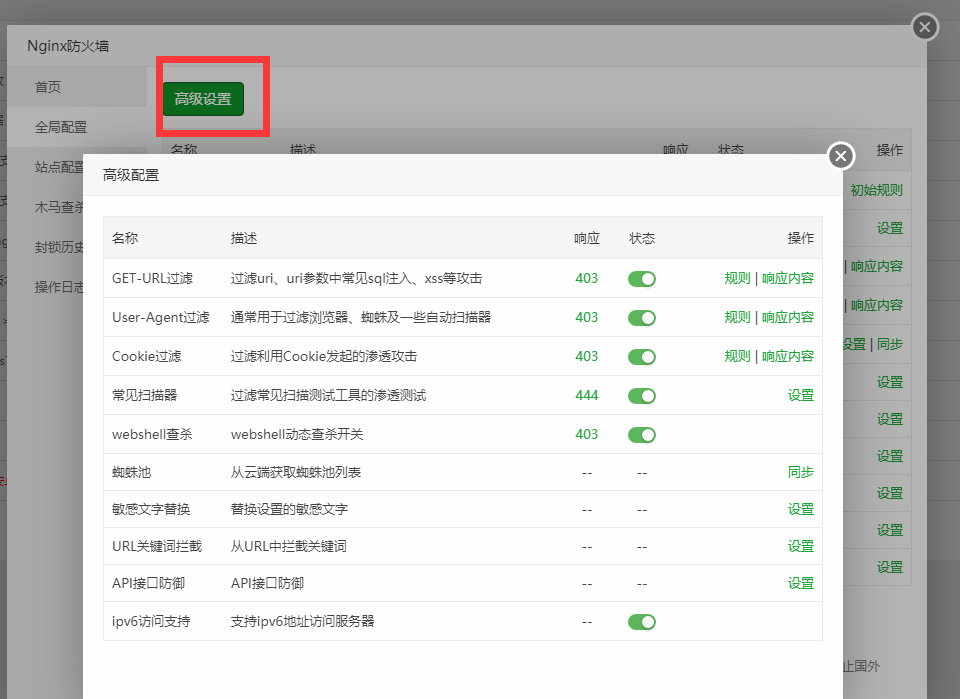Disable the GET-URL过滤 toggle

tap(642, 278)
